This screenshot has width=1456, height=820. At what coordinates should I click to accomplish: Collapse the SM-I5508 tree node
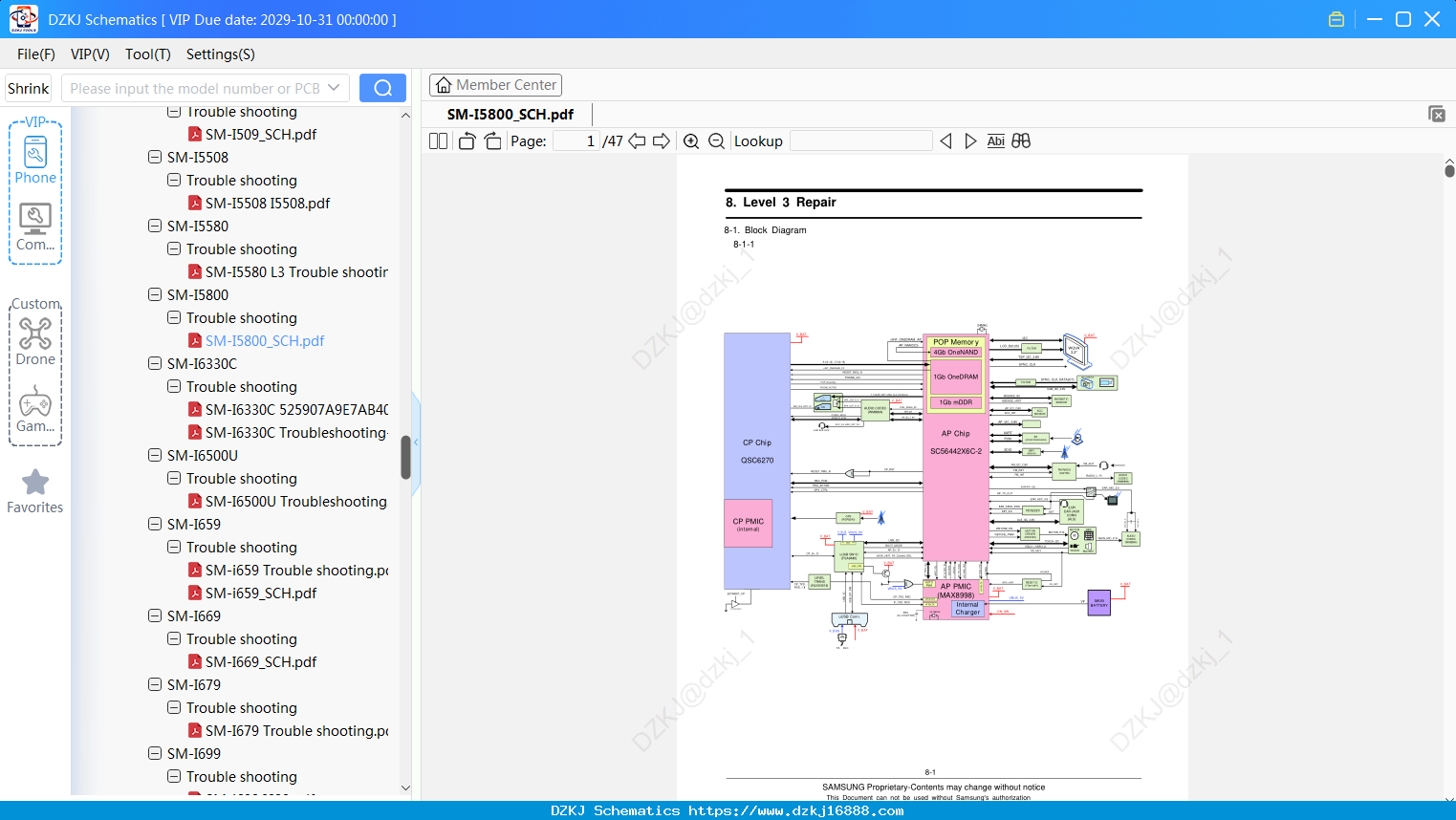click(x=155, y=157)
